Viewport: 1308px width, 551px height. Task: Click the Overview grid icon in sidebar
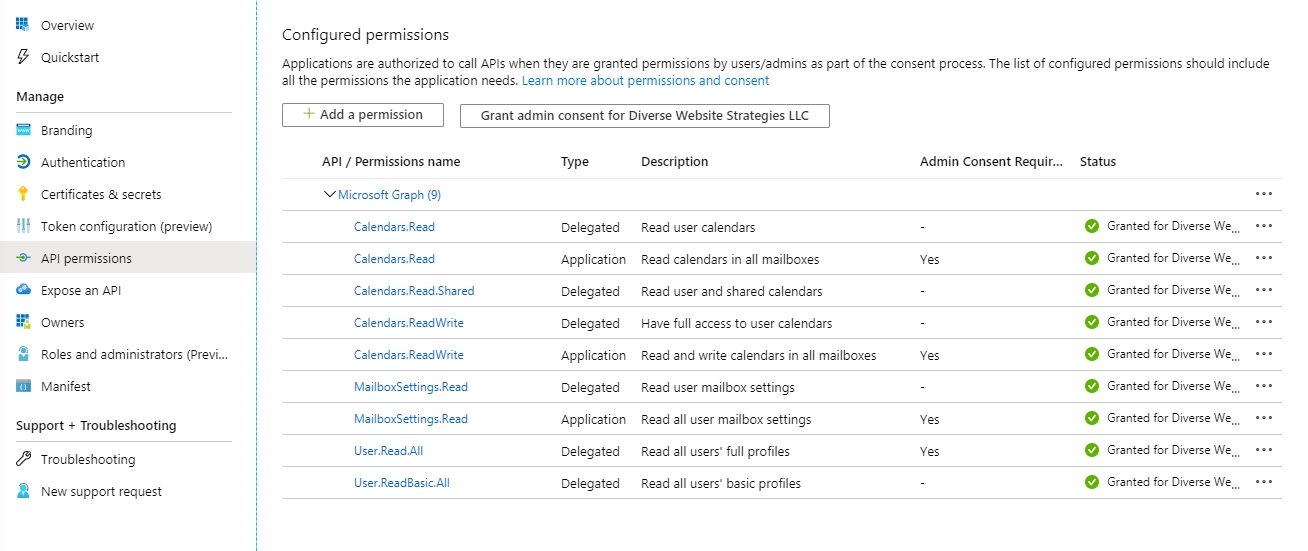(x=23, y=25)
